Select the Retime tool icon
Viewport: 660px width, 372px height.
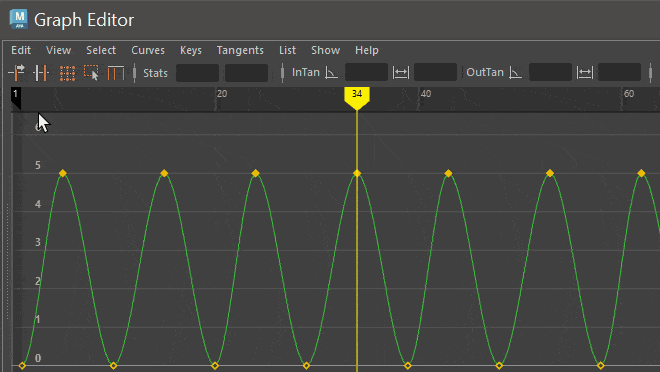116,73
